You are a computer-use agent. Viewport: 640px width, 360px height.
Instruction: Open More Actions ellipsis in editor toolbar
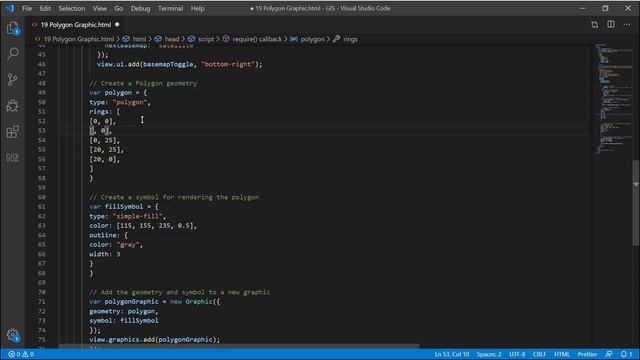click(x=627, y=25)
